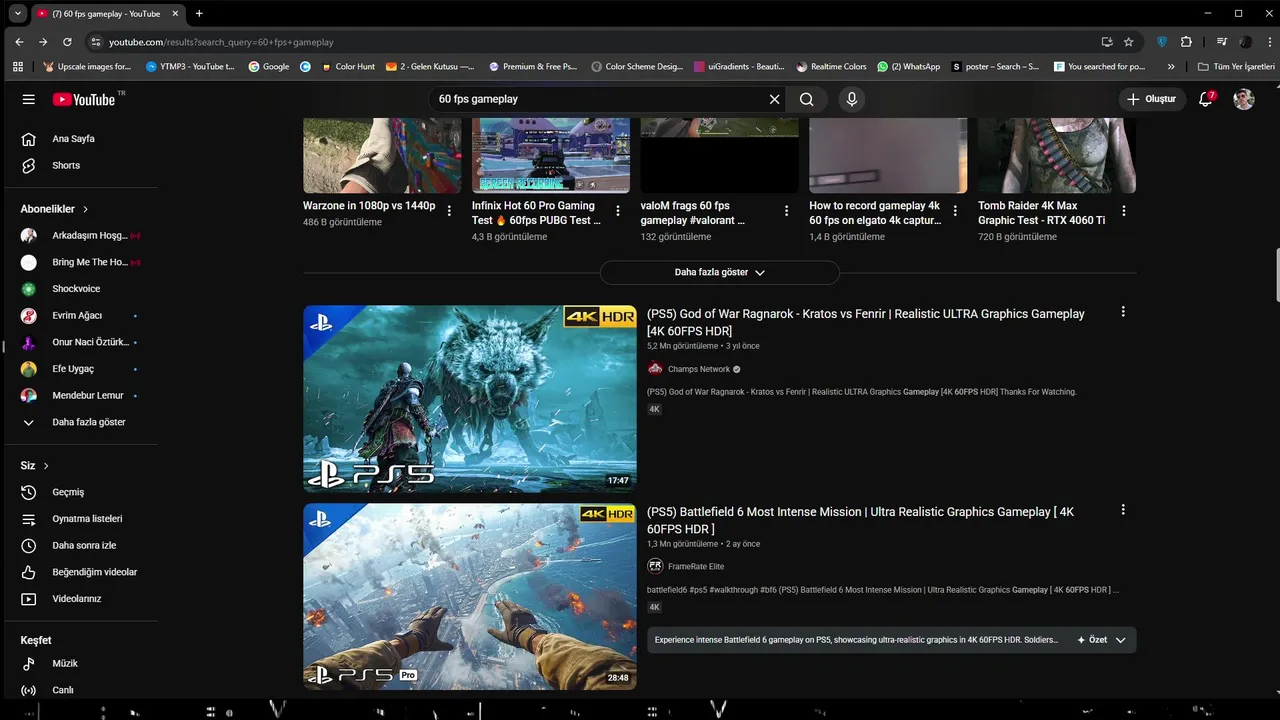Click the page vertical scrollbar thumb
The image size is (1280, 720).
1276,274
